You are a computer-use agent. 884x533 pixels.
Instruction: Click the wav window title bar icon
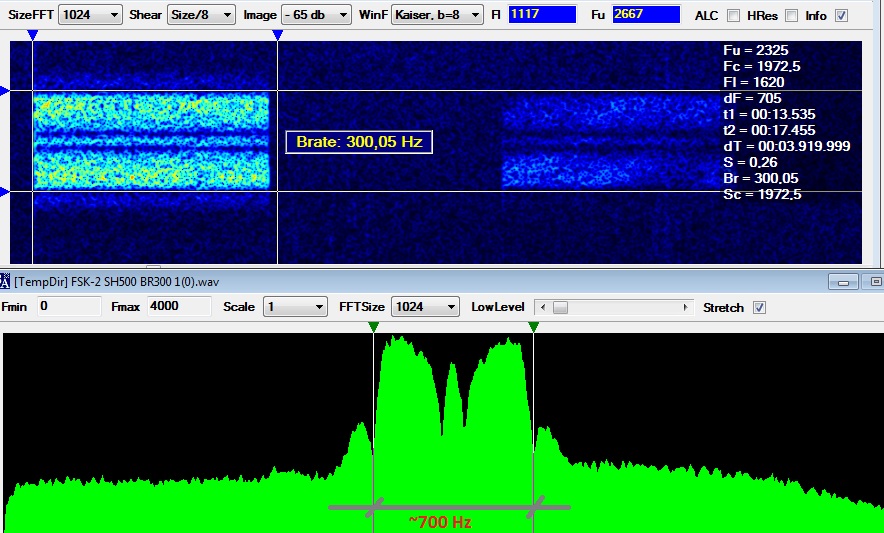(x=5, y=281)
